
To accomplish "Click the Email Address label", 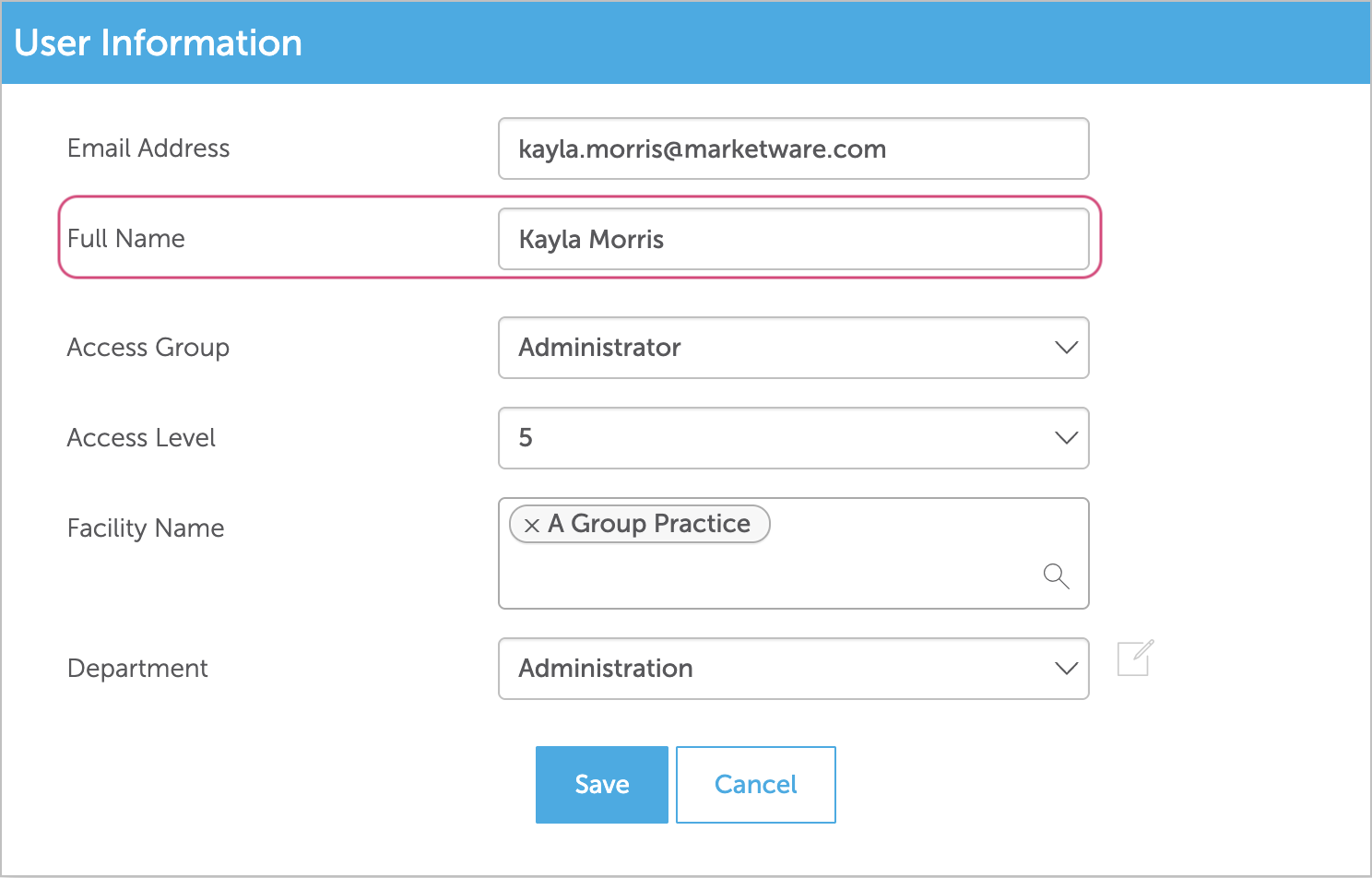I will click(x=148, y=148).
